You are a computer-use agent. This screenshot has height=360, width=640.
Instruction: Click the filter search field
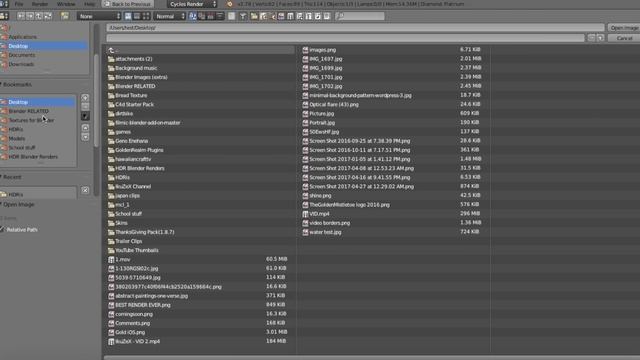pyautogui.click(x=360, y=16)
